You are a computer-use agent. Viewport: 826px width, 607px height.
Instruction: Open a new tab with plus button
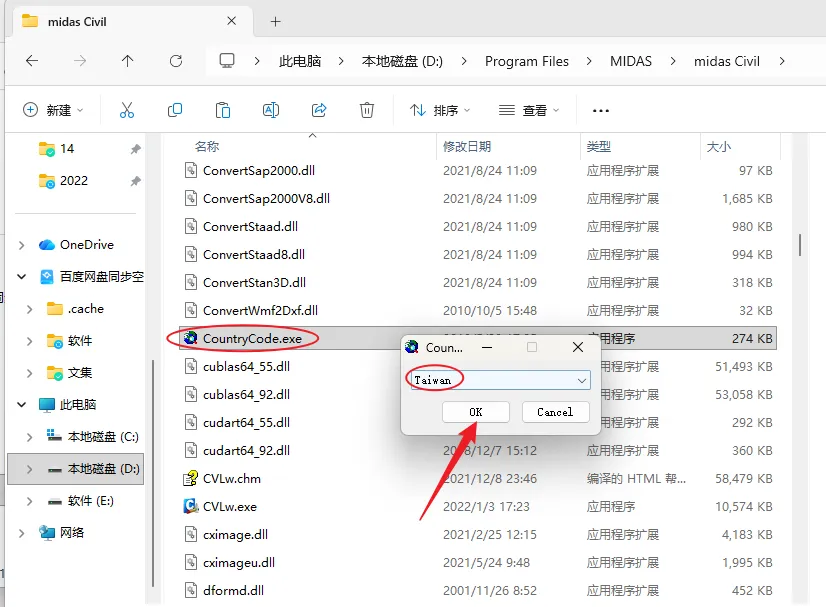click(276, 22)
